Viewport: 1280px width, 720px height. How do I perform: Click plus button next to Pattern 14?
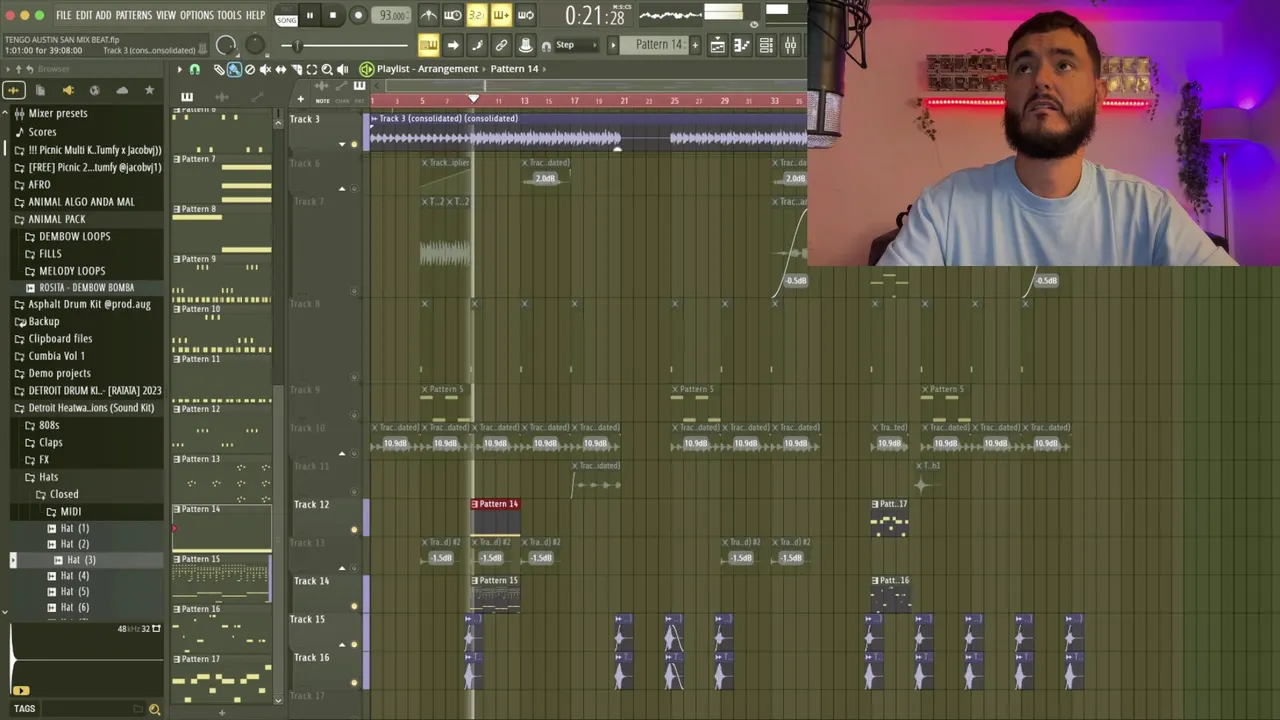(696, 45)
